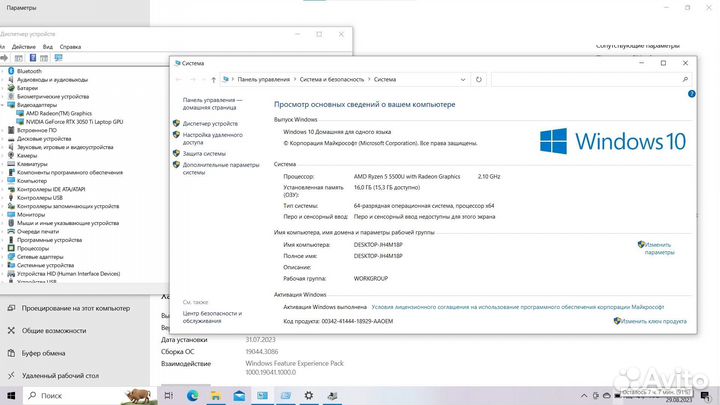
Task: Click search magnifier in Система window
Action: click(x=685, y=79)
